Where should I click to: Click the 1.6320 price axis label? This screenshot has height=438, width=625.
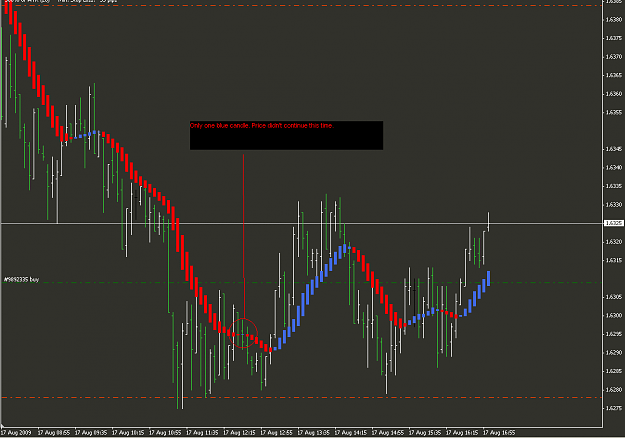(614, 242)
